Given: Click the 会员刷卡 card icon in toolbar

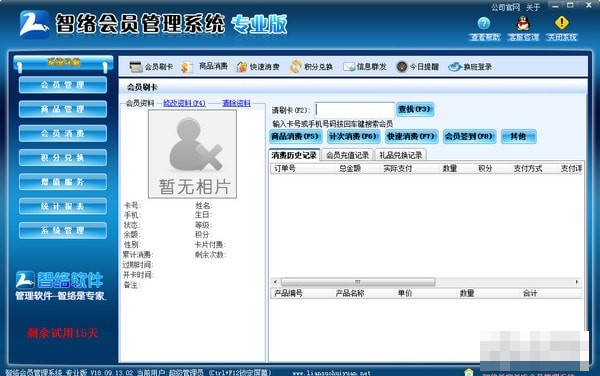Looking at the screenshot, I should 136,67.
